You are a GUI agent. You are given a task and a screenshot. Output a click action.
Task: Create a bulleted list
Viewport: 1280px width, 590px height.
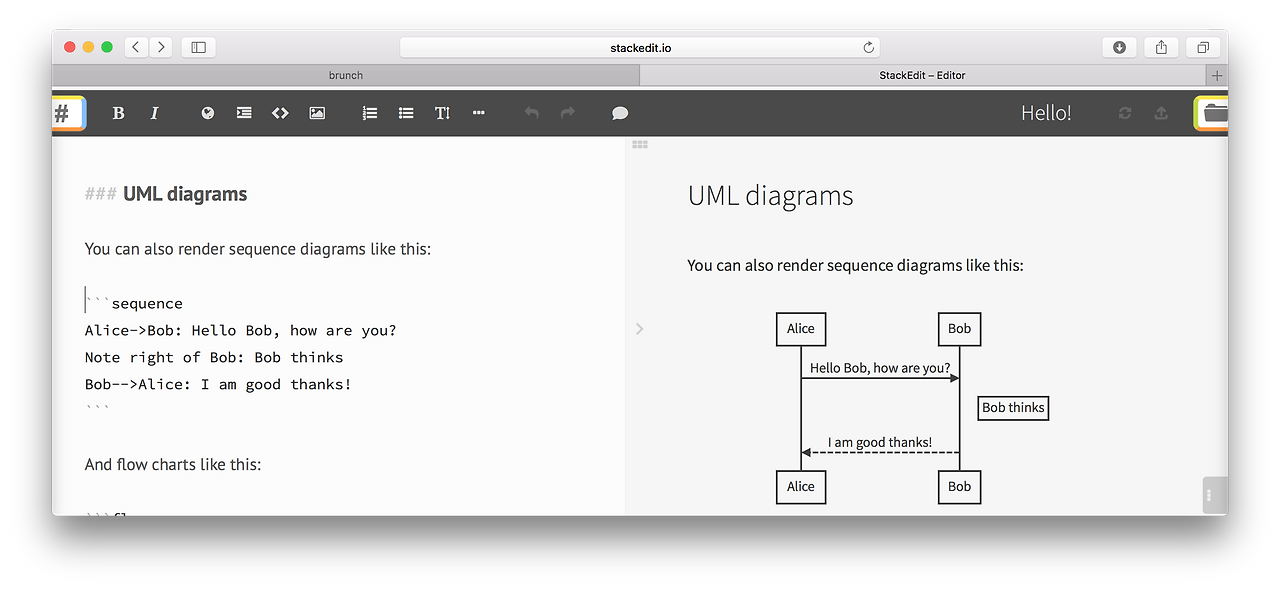click(406, 113)
